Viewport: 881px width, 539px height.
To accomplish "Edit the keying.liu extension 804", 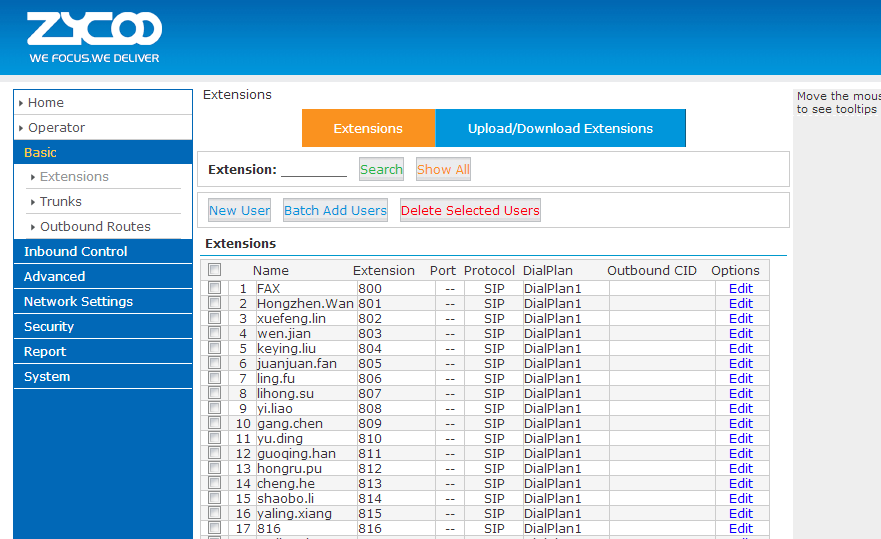I will (740, 349).
